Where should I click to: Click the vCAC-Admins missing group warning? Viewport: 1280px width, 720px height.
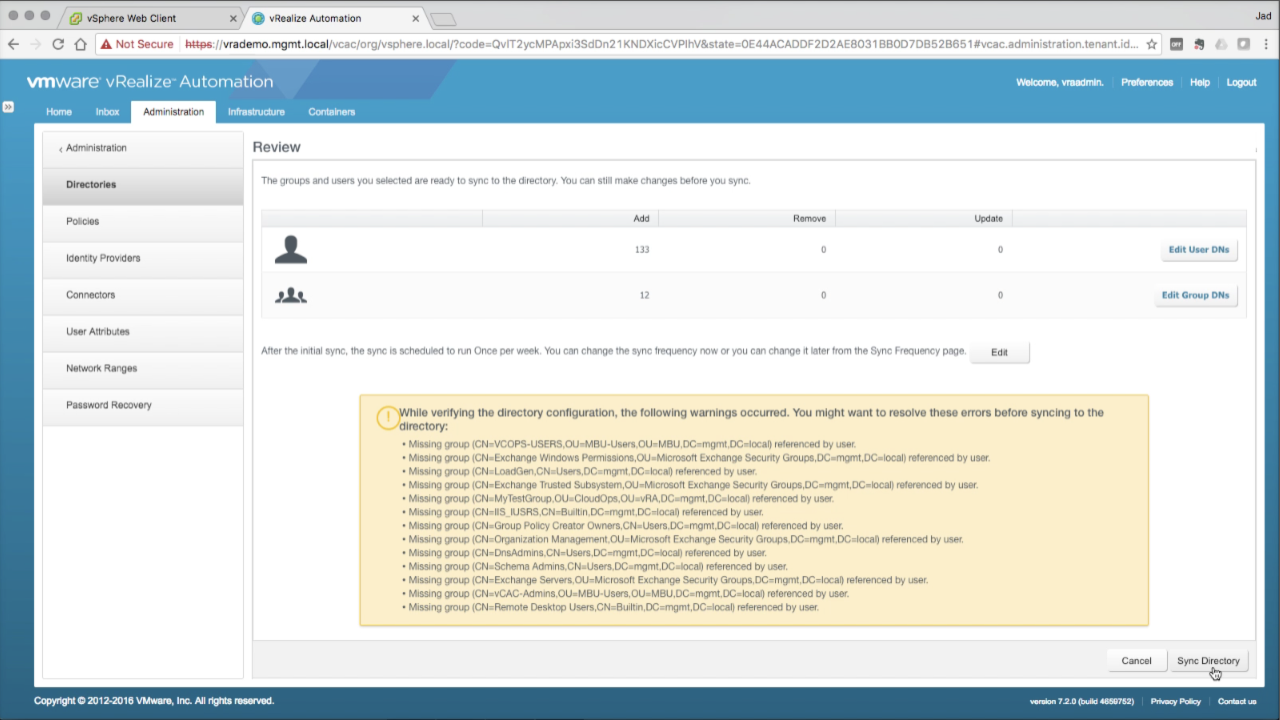click(x=628, y=593)
